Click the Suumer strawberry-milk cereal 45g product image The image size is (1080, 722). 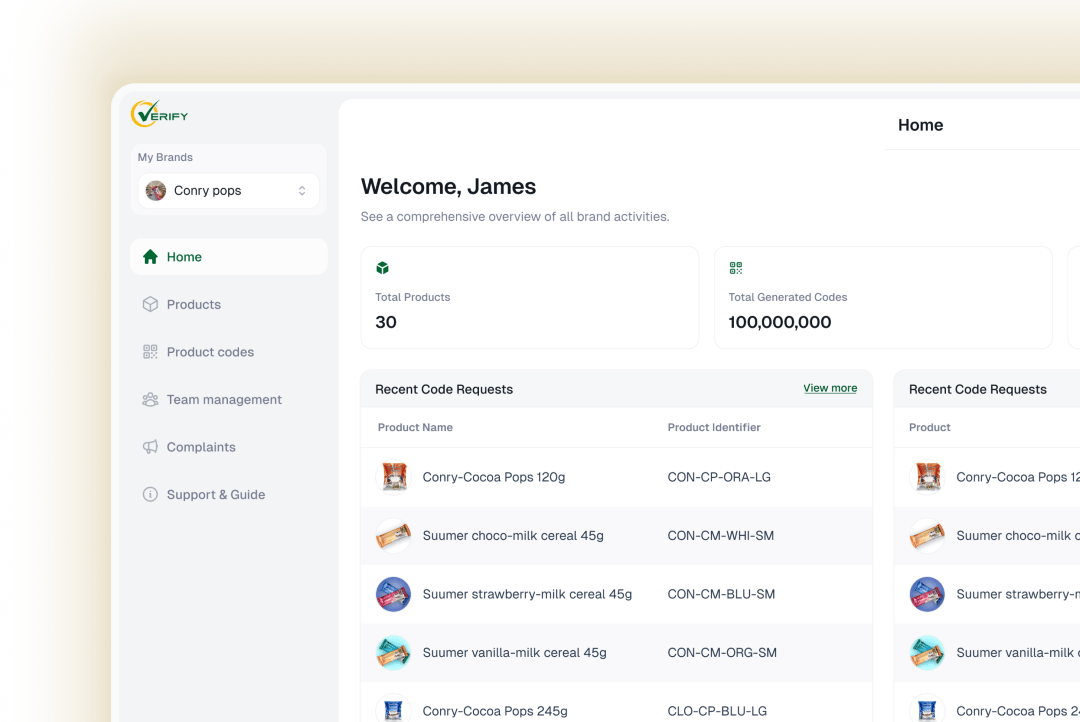coord(393,594)
